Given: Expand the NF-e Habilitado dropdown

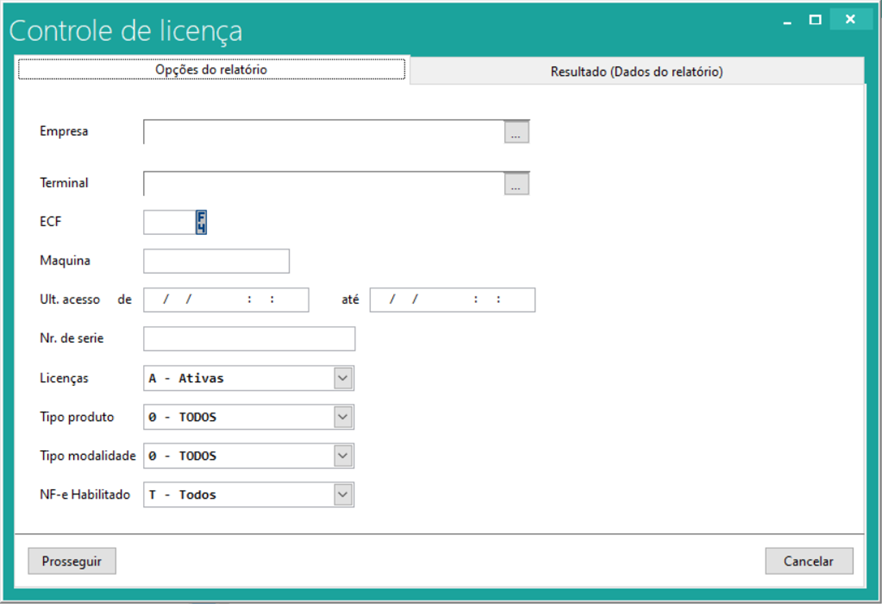Looking at the screenshot, I should click(x=343, y=495).
